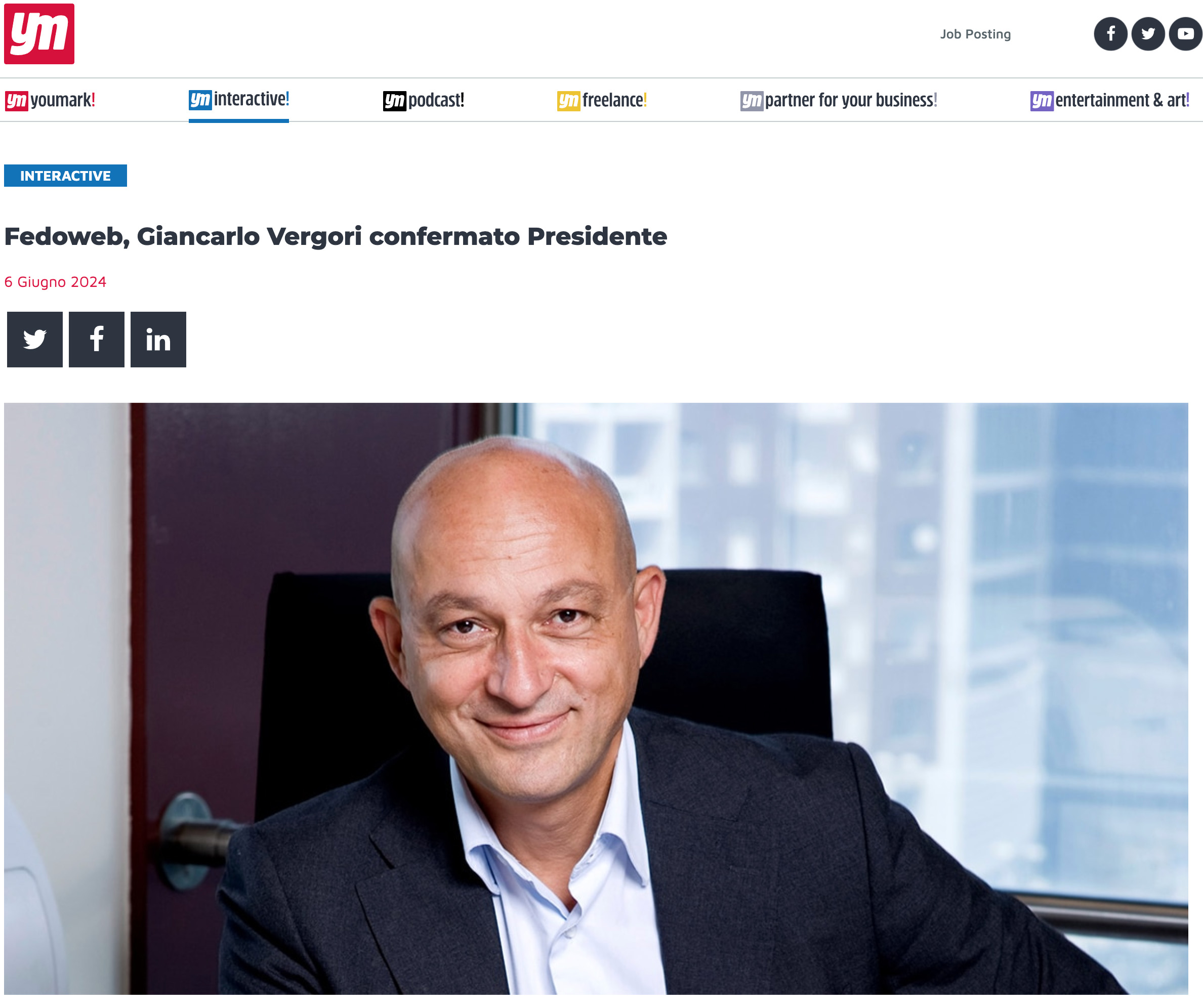Open partner for your business! section
Image resolution: width=1203 pixels, height=1008 pixels.
pyautogui.click(x=839, y=100)
